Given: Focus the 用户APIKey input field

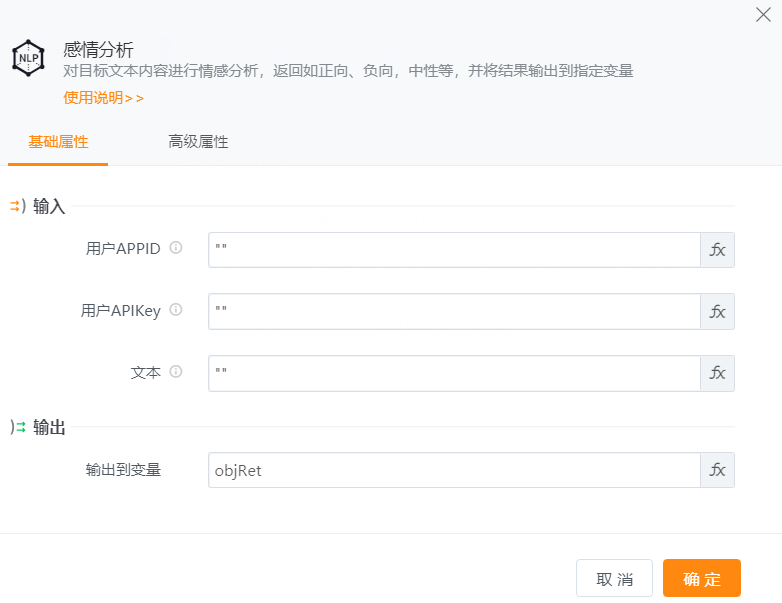Looking at the screenshot, I should (454, 311).
